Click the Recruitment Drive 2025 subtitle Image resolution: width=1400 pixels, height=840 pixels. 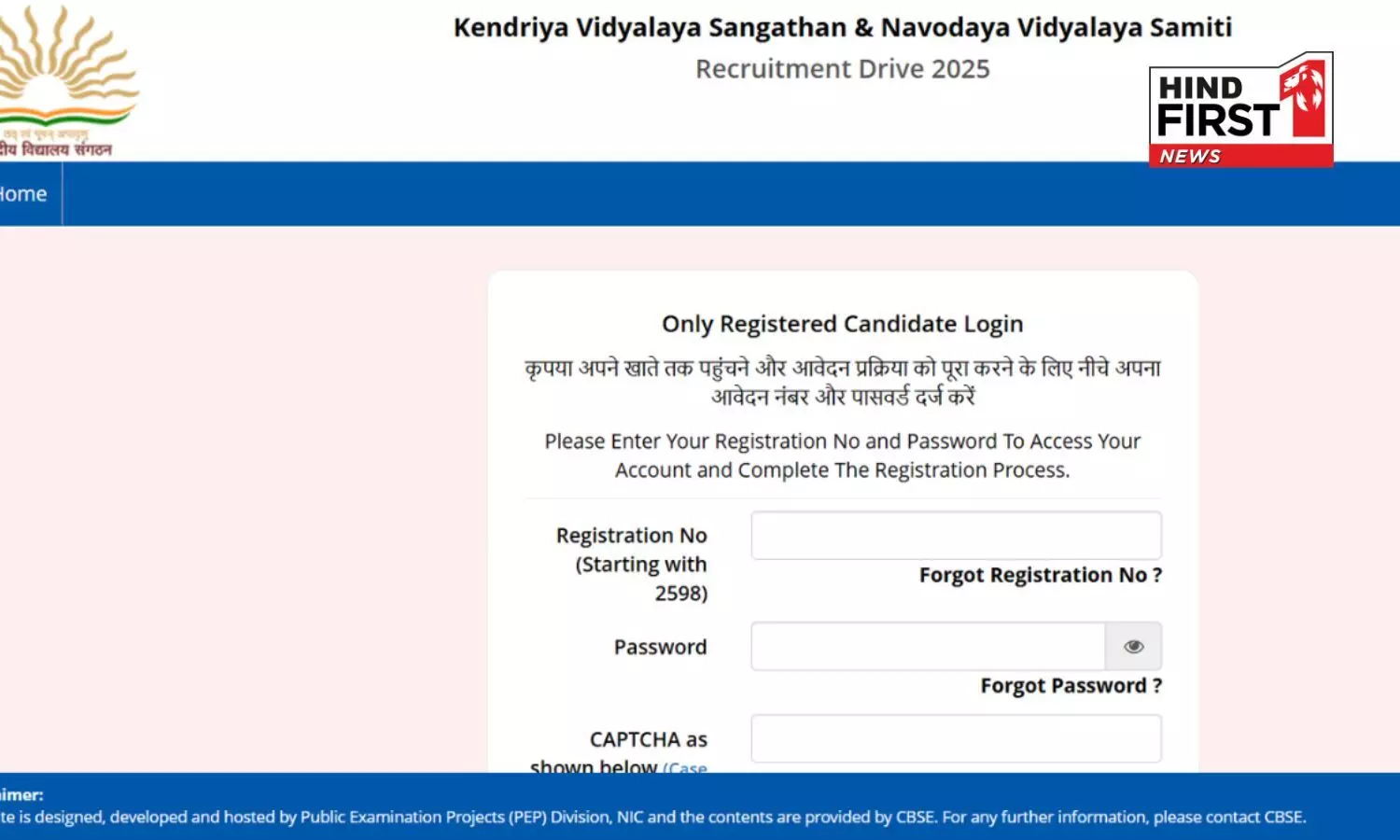point(842,69)
